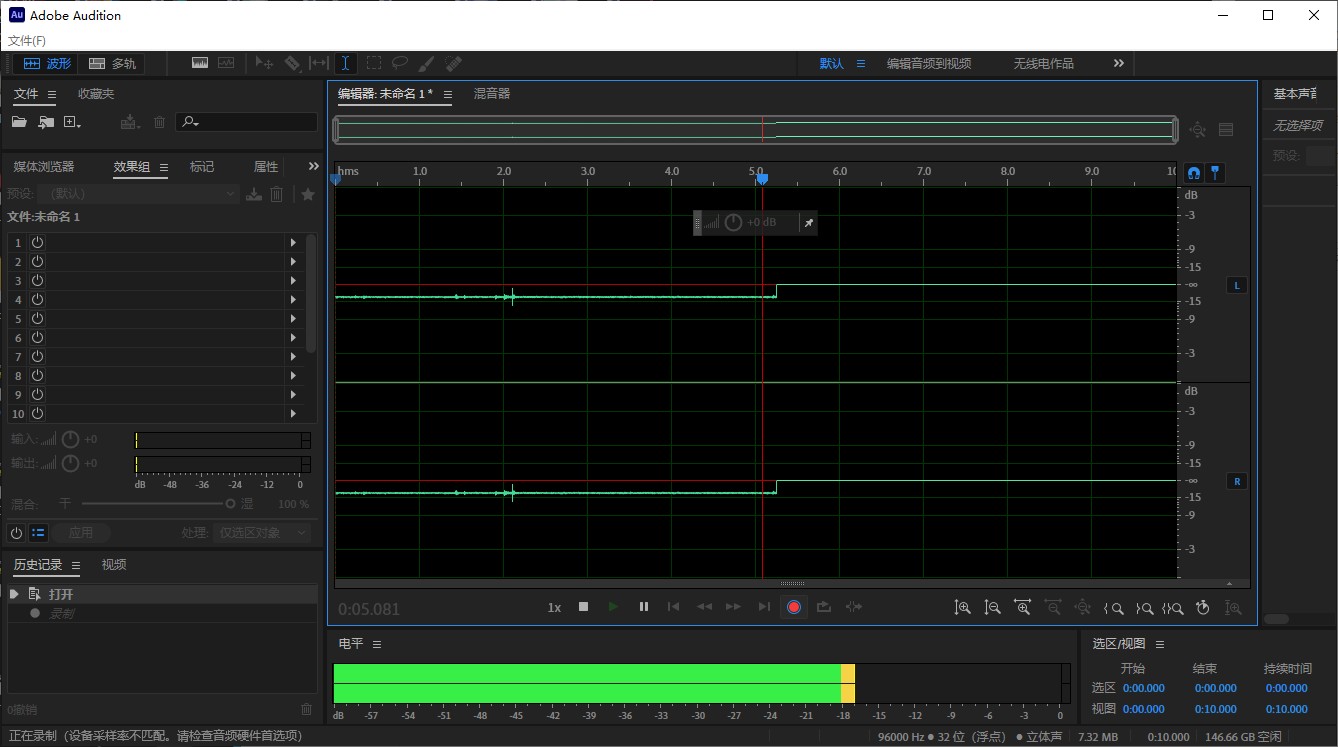Image resolution: width=1338 pixels, height=747 pixels.
Task: Select the 打开 history entry
Action: pos(162,594)
